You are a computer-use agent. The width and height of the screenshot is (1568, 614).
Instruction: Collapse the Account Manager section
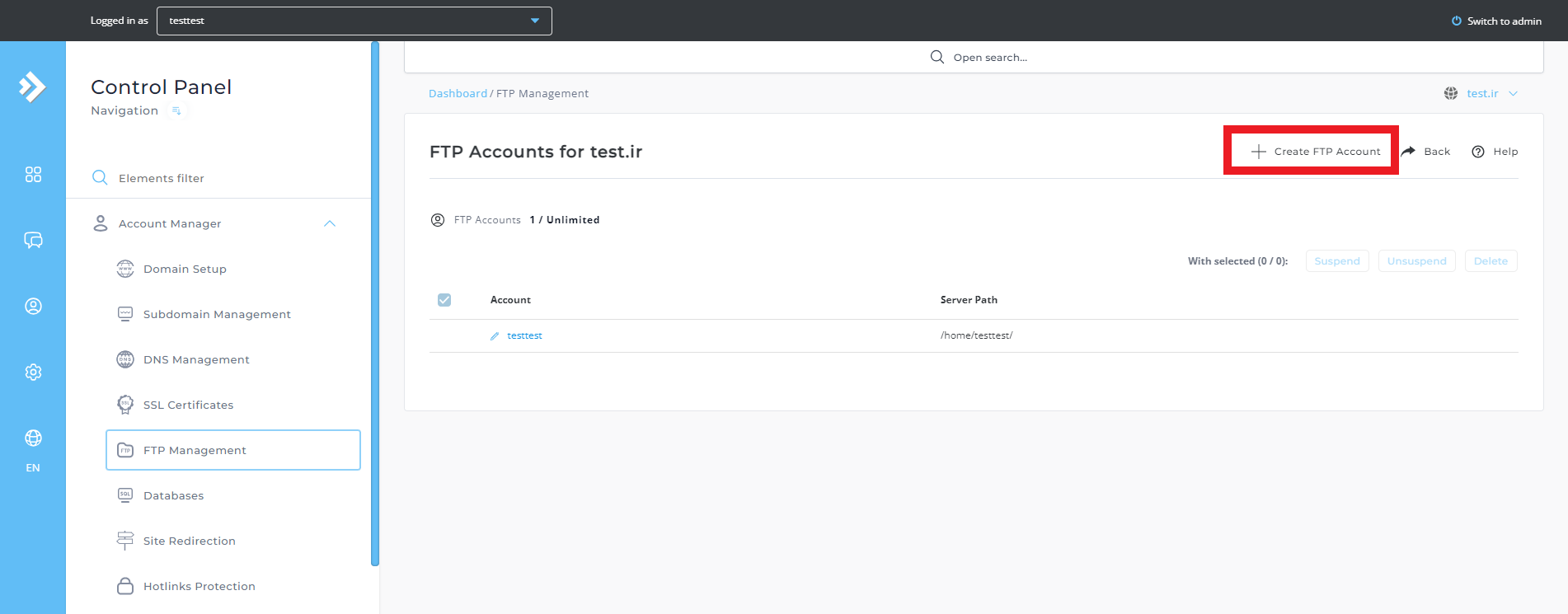point(330,224)
